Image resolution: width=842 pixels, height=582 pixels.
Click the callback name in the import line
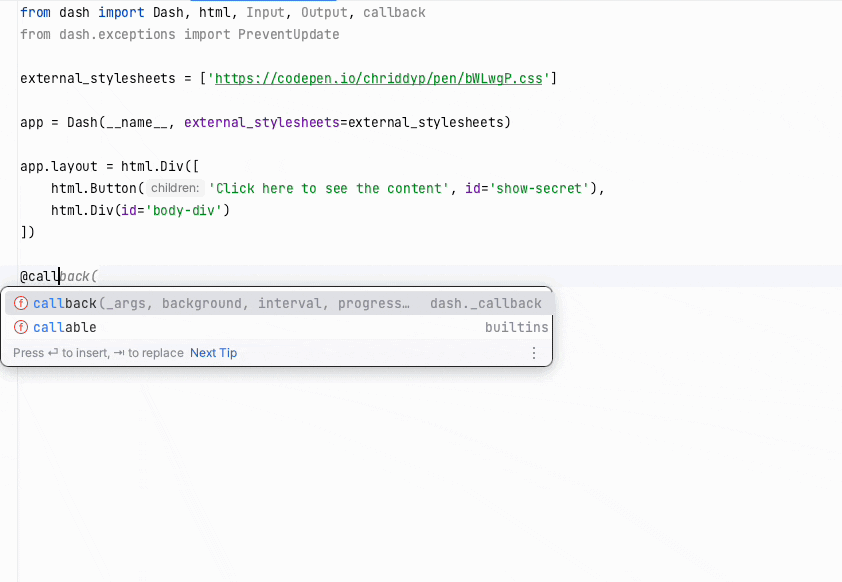pyautogui.click(x=394, y=12)
